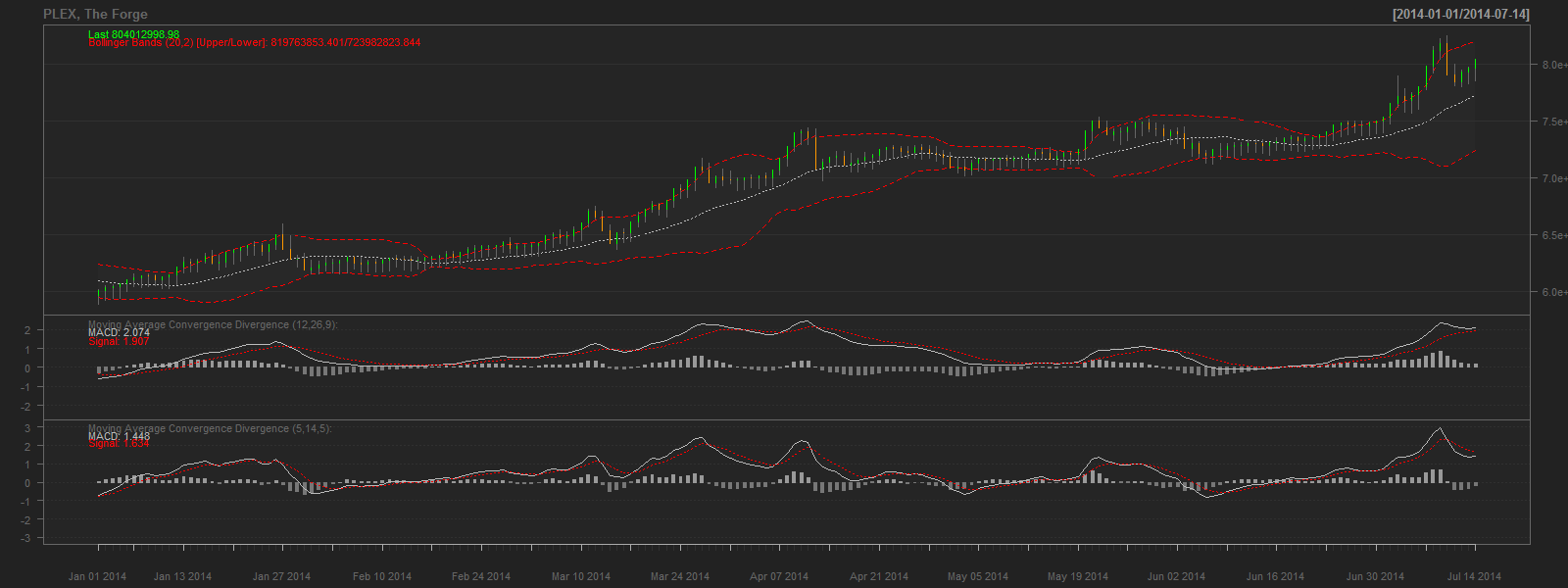This screenshot has width=1568, height=588.
Task: Click the 'Last 804012998.98' price label
Action: coord(133,34)
